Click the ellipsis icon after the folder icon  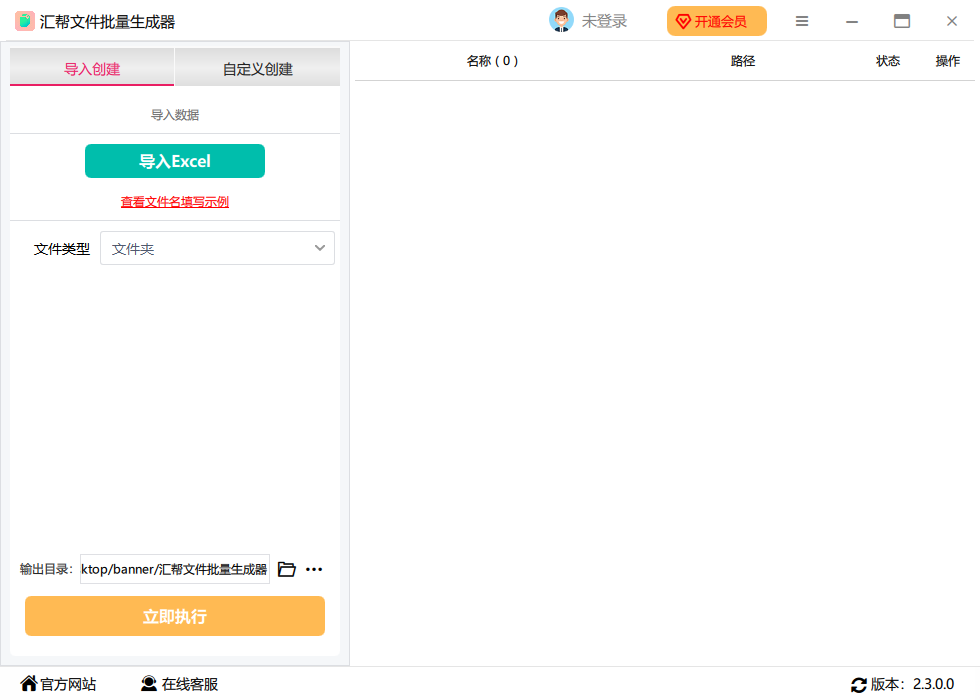click(x=313, y=569)
